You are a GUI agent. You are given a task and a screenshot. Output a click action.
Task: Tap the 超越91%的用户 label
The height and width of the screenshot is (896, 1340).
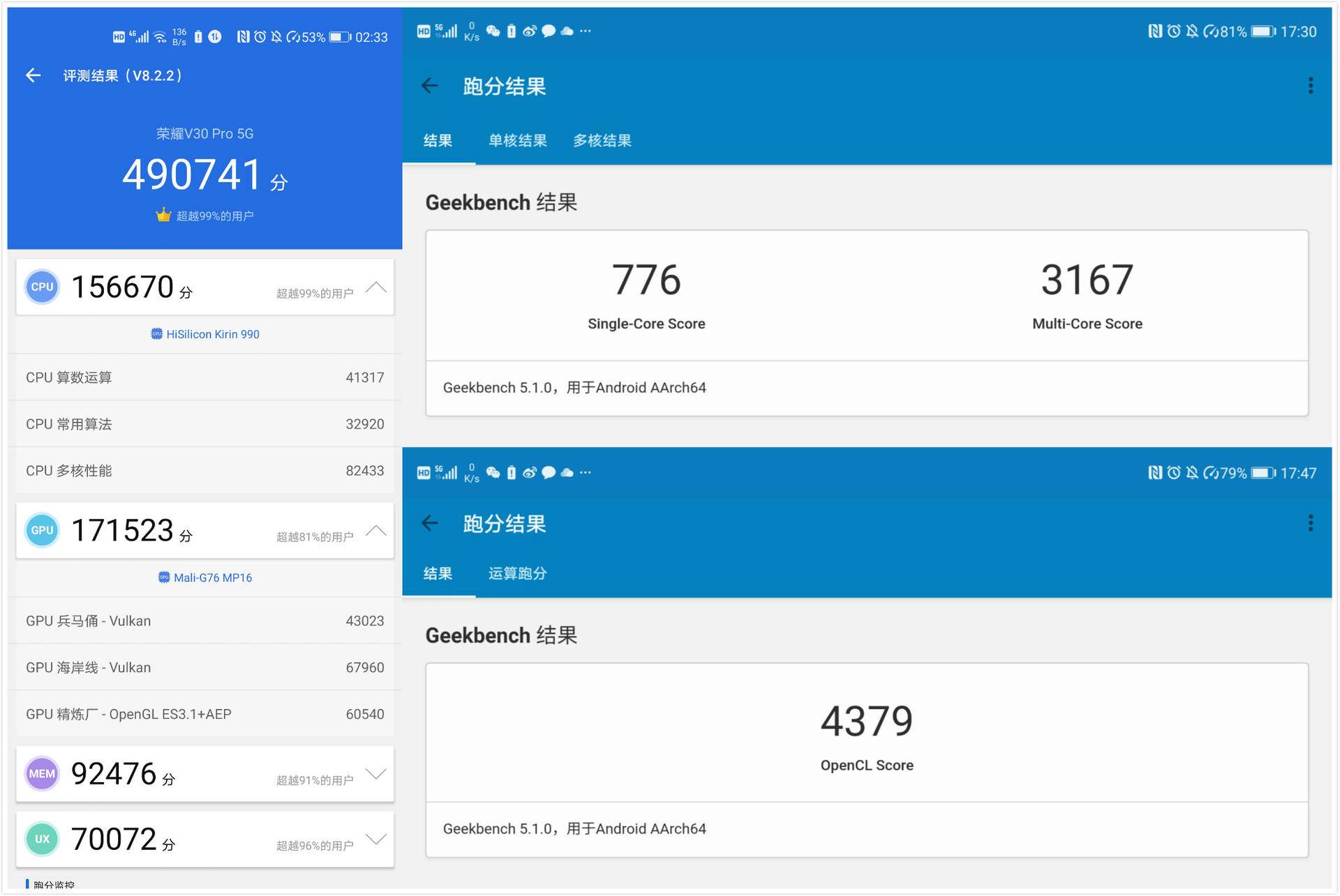point(315,780)
